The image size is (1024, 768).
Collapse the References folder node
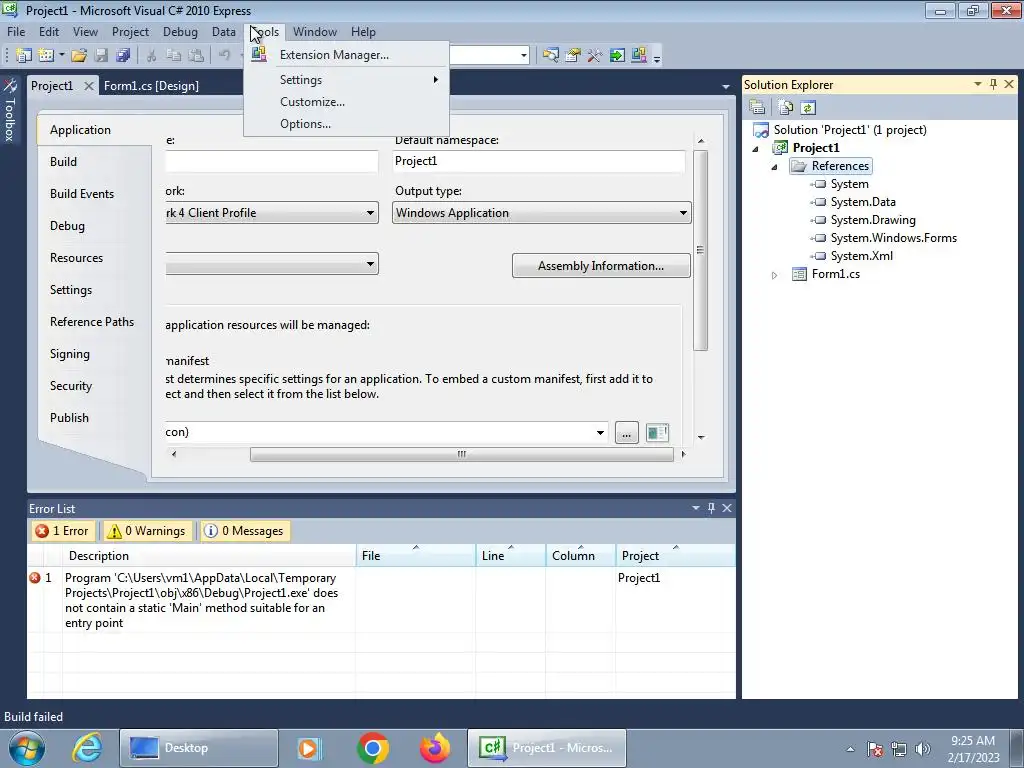(775, 167)
